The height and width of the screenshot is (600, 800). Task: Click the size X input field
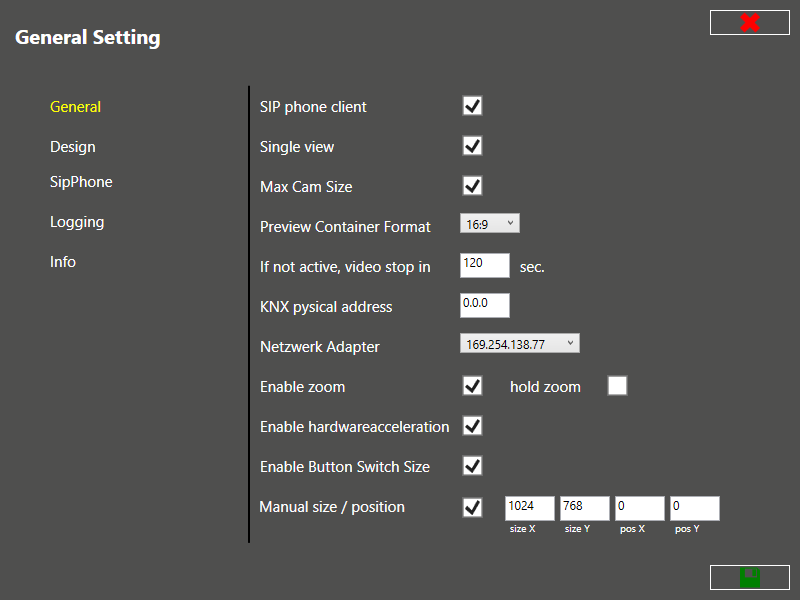530,508
